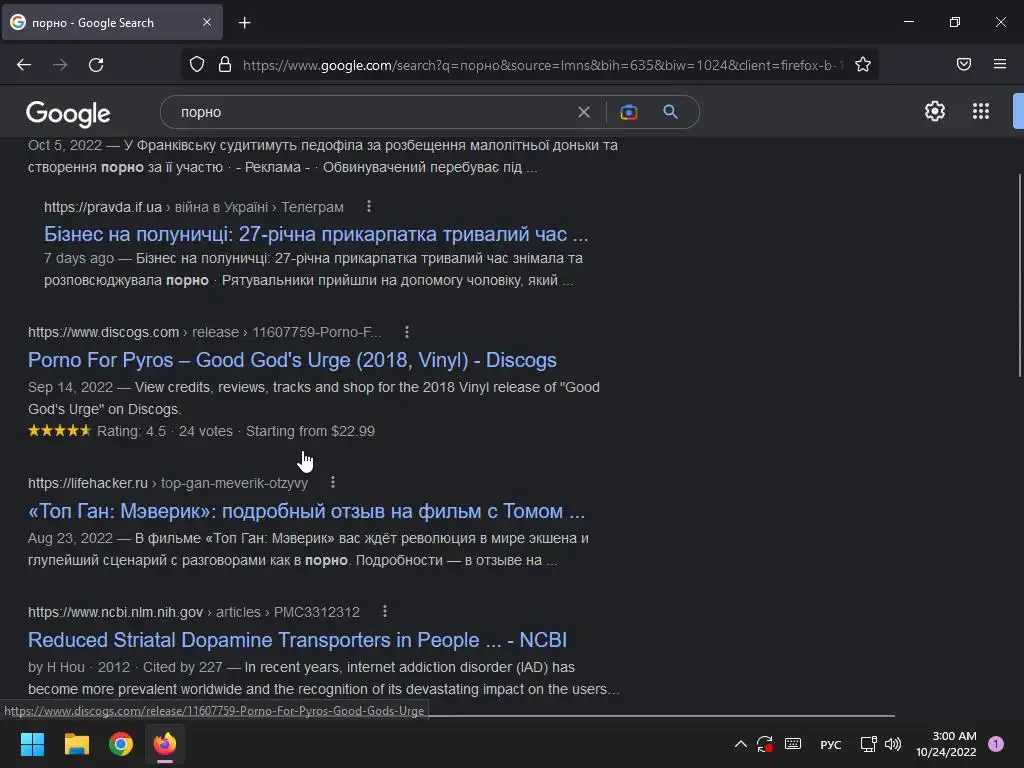Select the Google Search browser tab
Screen dimensions: 1024x768
[x=112, y=22]
